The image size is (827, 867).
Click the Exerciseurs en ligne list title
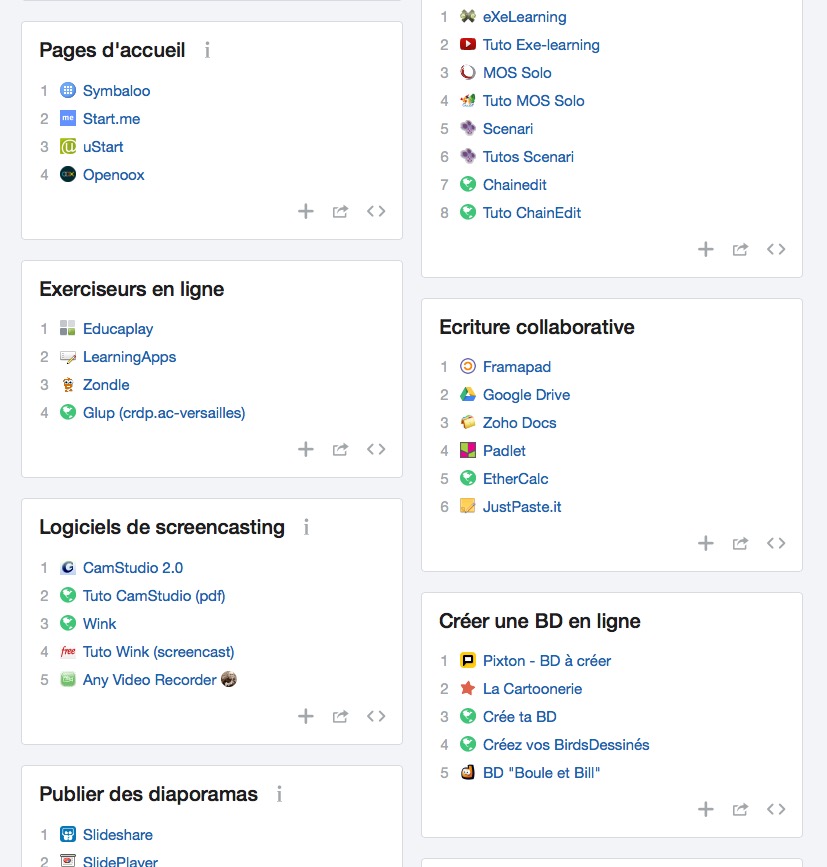131,290
